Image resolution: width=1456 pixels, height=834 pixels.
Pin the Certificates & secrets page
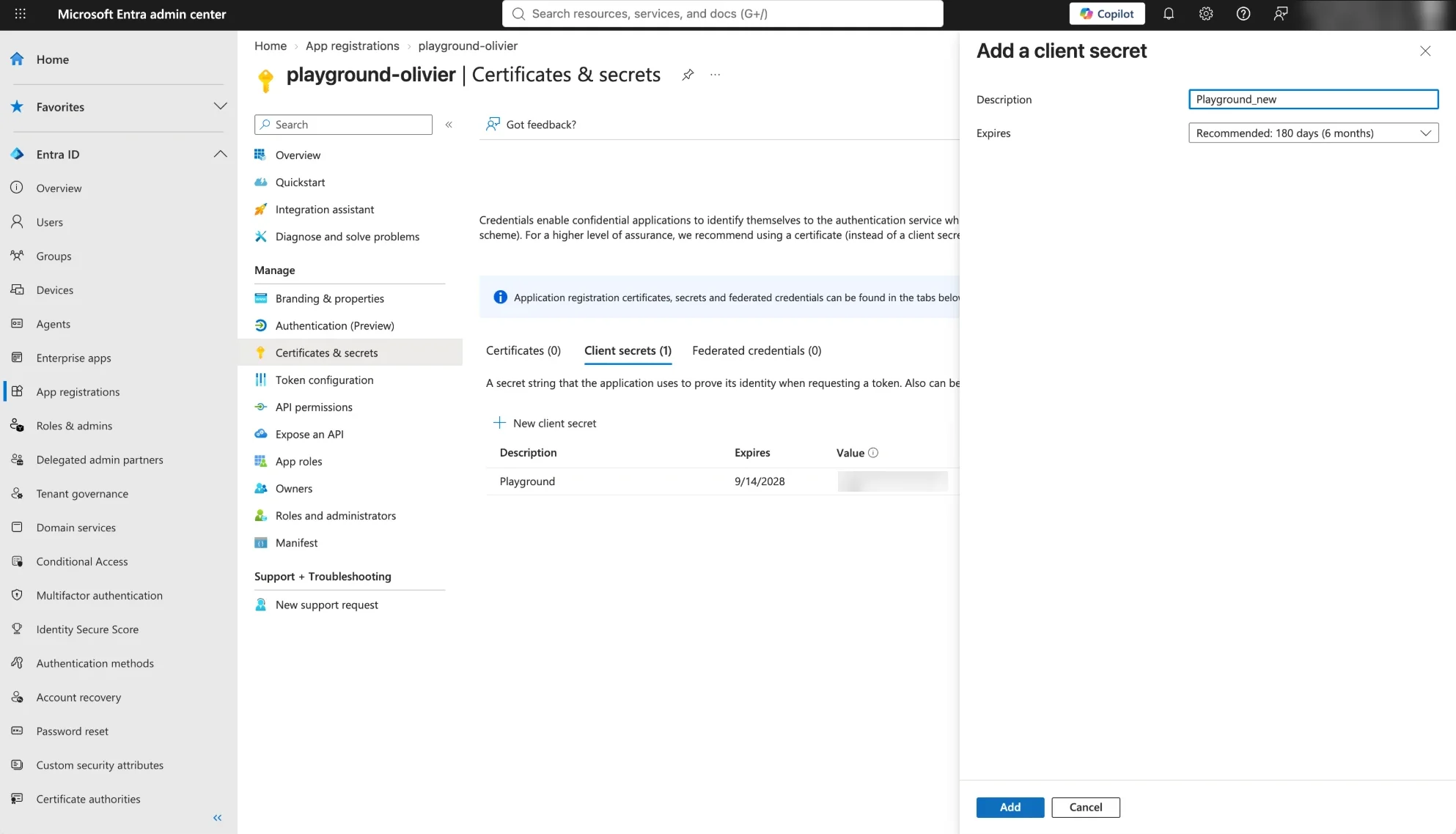[688, 75]
